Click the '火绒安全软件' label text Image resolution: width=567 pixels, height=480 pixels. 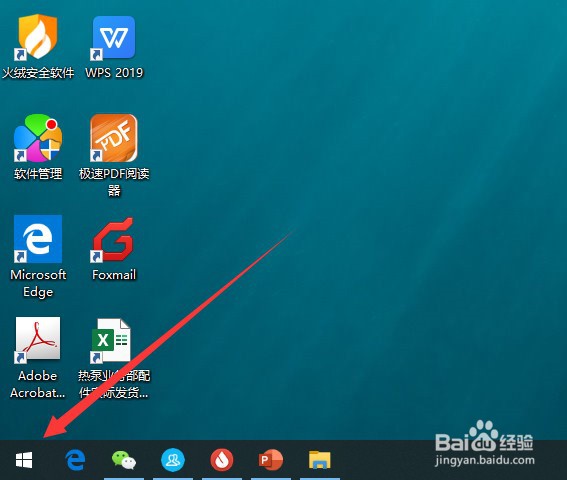(38, 73)
